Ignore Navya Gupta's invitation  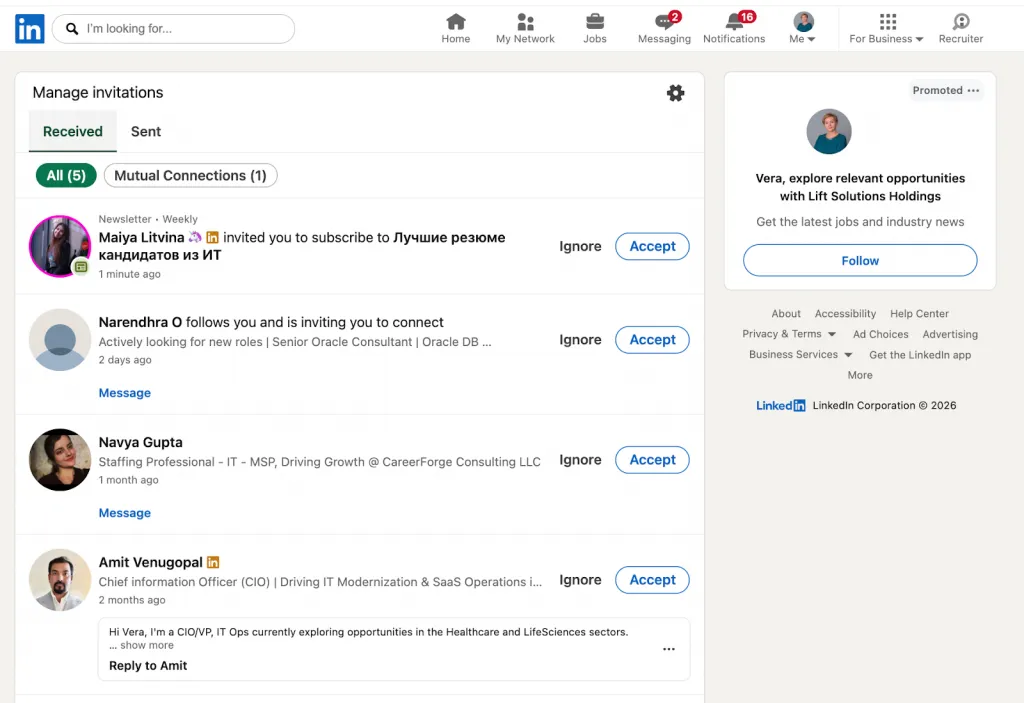point(580,460)
